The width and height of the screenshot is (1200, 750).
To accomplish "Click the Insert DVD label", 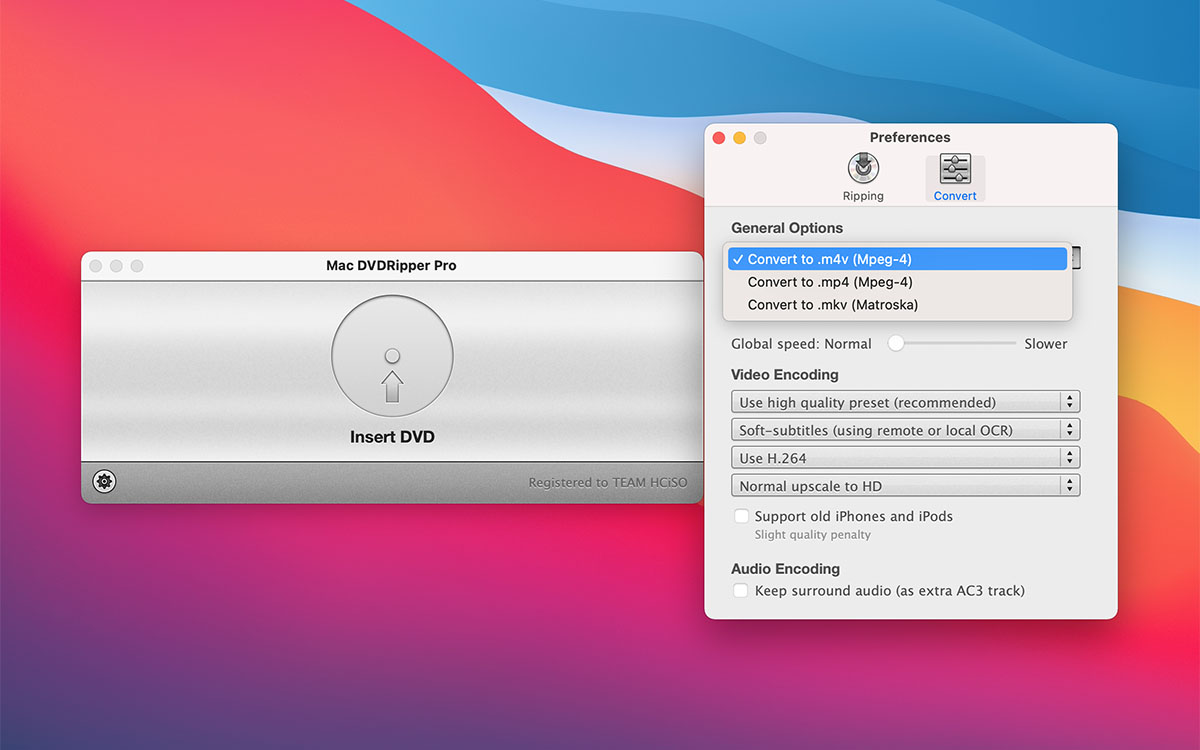I will tap(392, 437).
